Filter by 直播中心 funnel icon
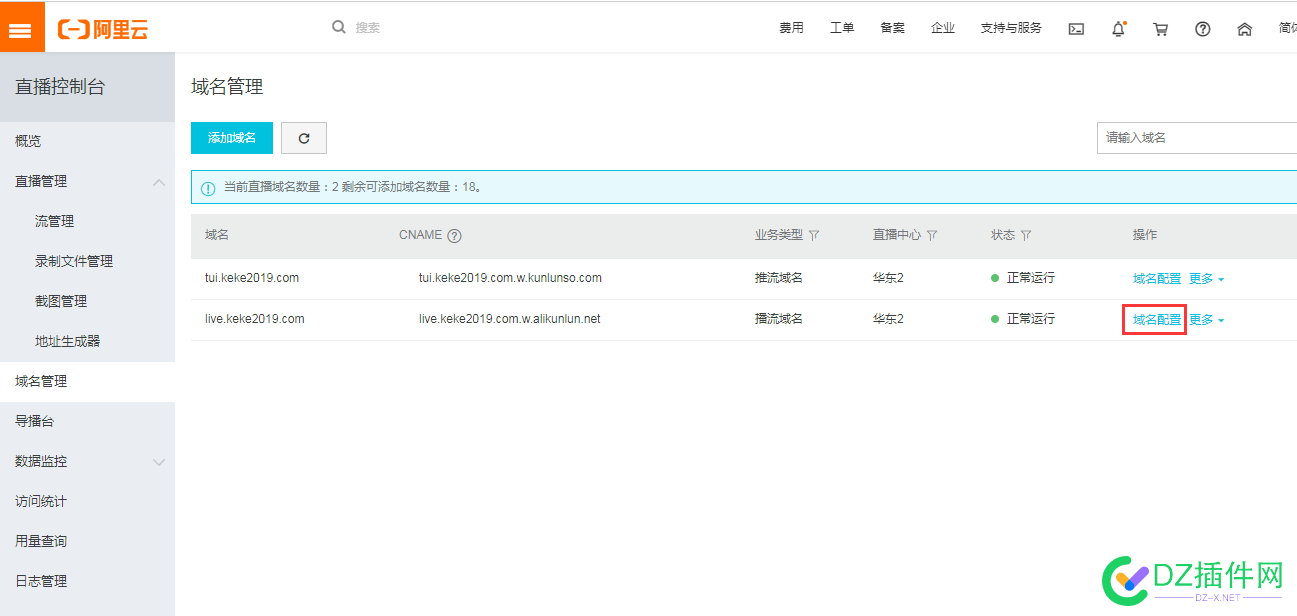Screen dimensions: 1297x616 coord(932,236)
